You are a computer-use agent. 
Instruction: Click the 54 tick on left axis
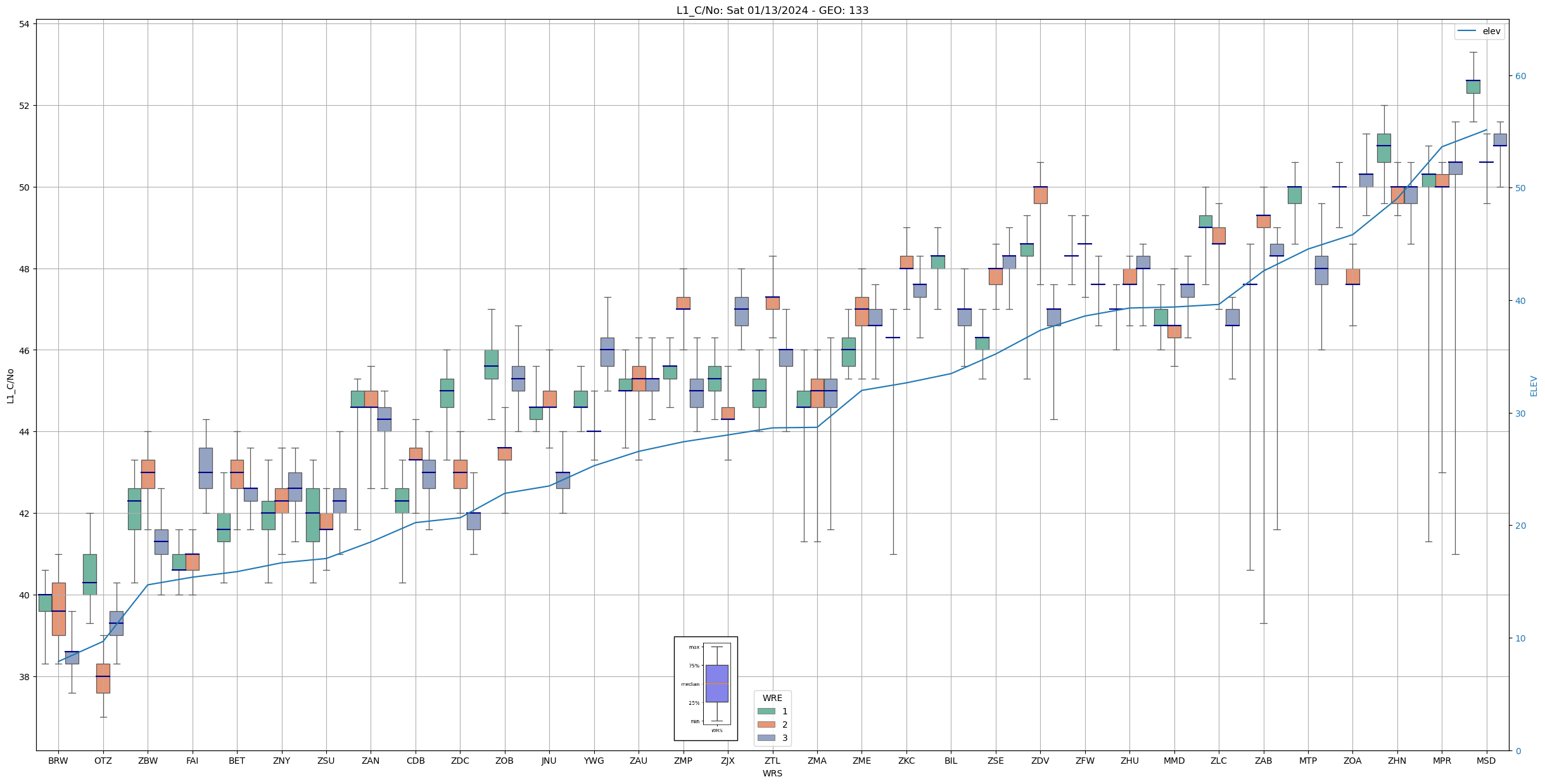click(x=24, y=24)
